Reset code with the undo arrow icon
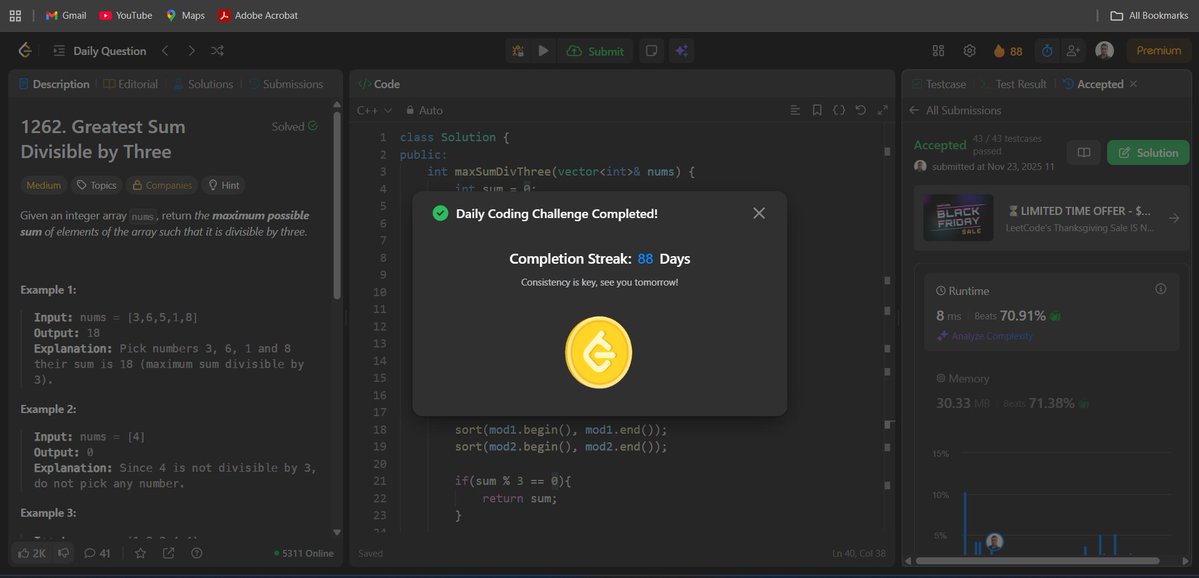 (x=860, y=109)
